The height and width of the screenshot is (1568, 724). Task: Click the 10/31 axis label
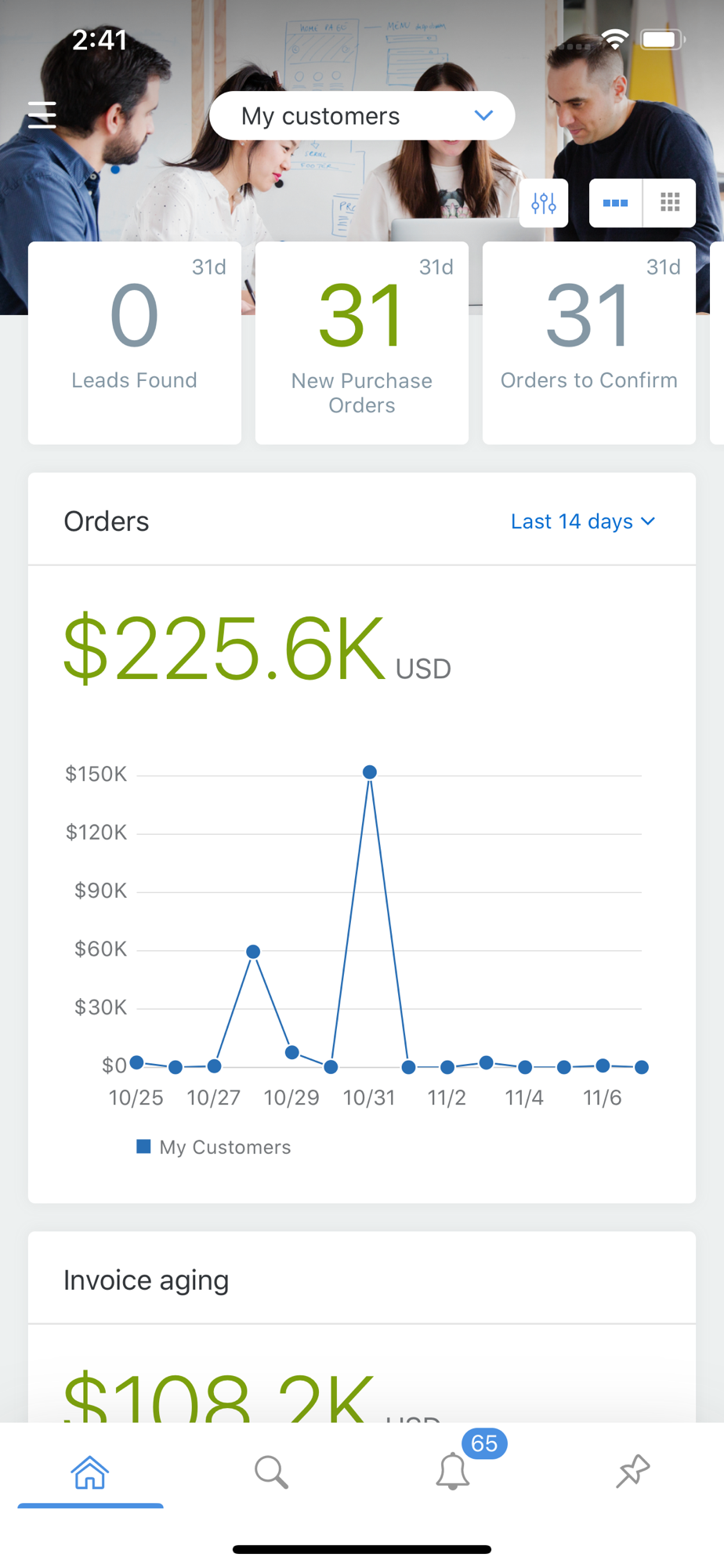coord(369,1098)
